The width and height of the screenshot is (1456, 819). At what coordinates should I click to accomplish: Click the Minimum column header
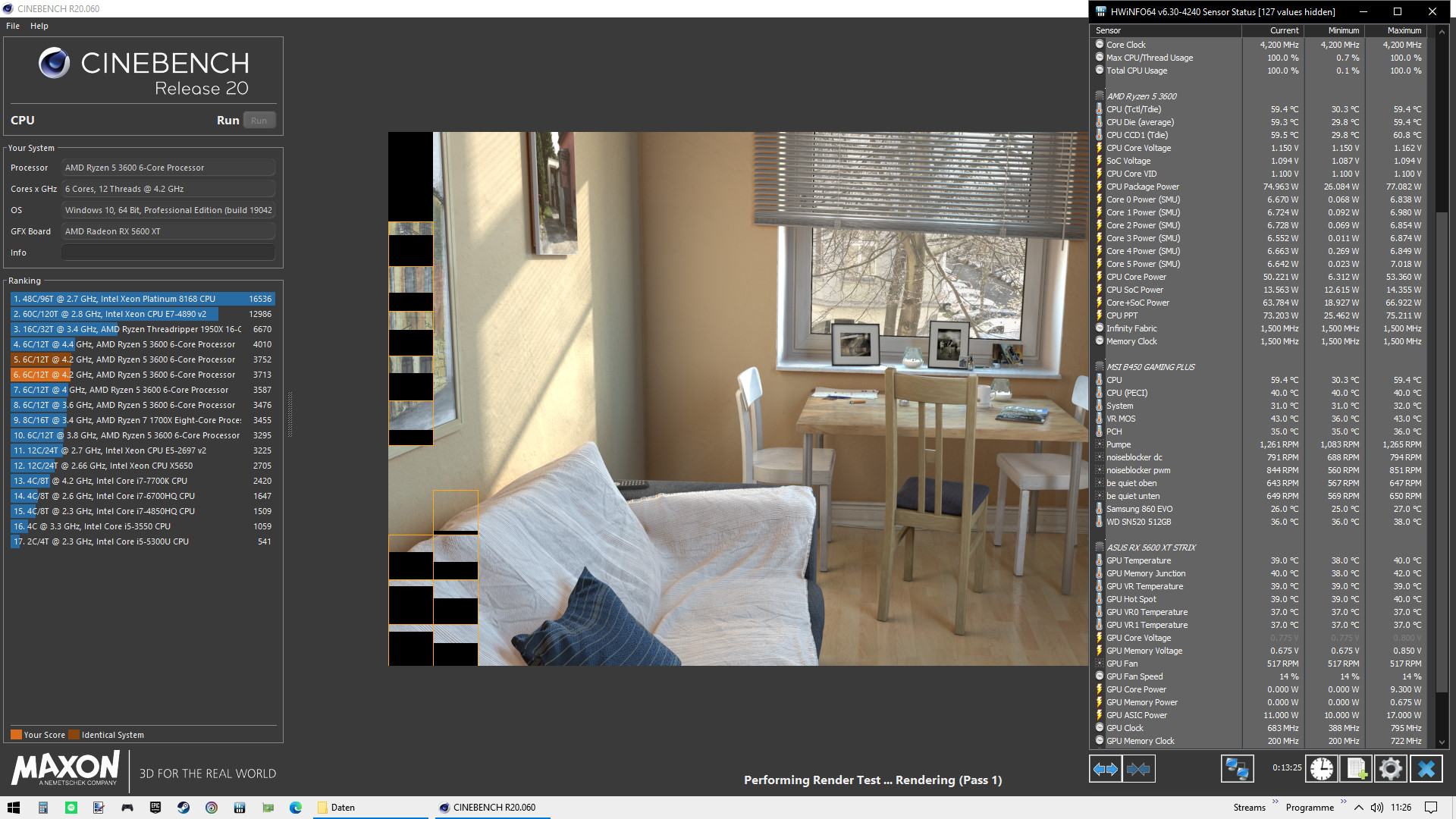point(1334,30)
